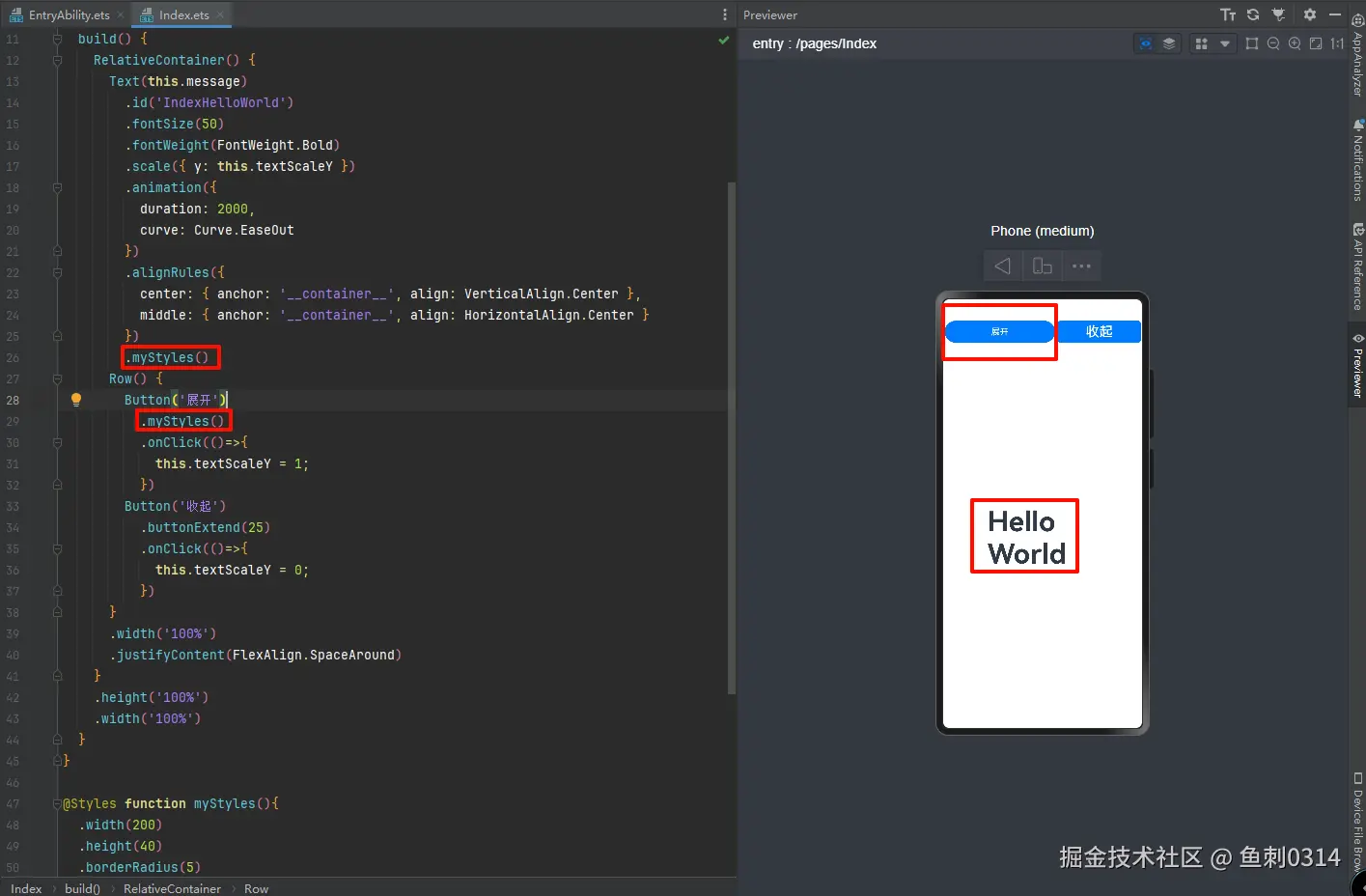Click the font size (Tt) icon in Previewer
The height and width of the screenshot is (896, 1366).
pos(1228,14)
